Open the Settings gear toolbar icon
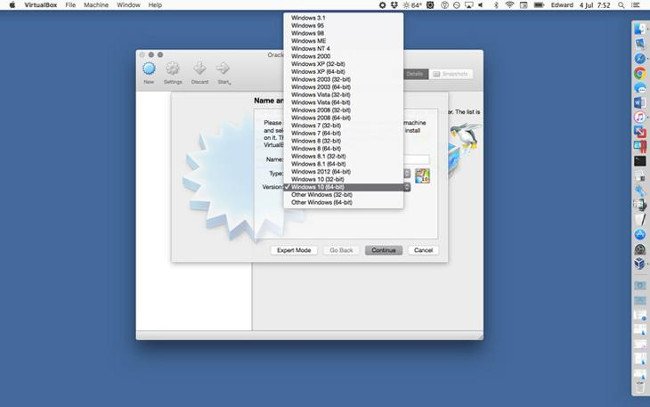Viewport: 650px width, 407px height. pyautogui.click(x=172, y=69)
